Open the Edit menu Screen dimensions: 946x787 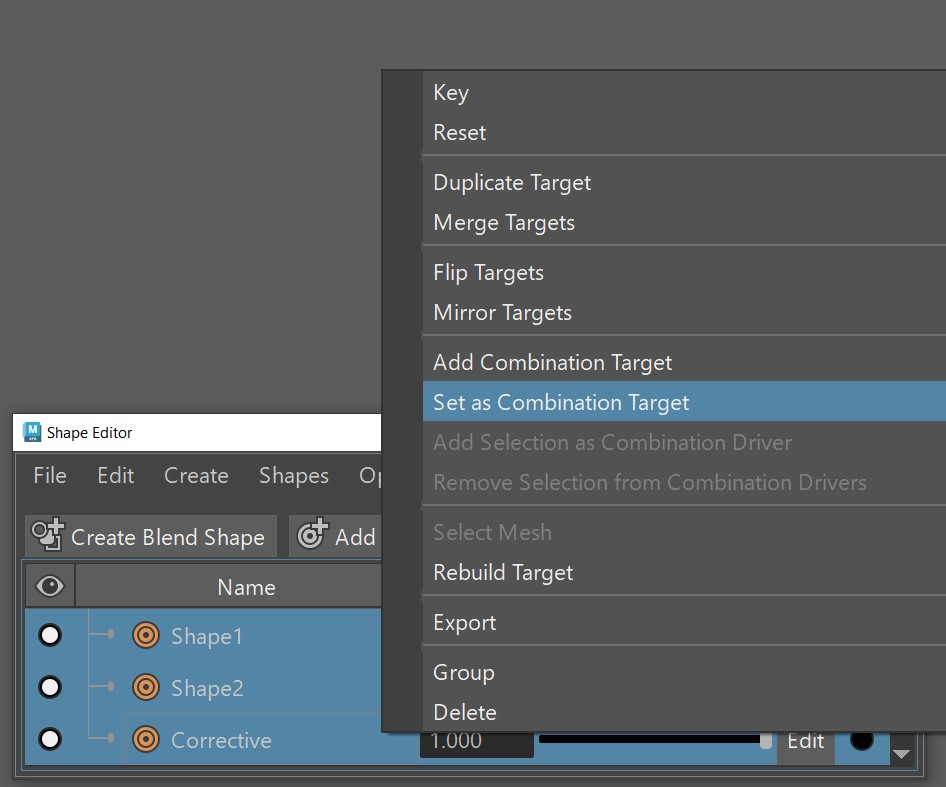click(115, 476)
